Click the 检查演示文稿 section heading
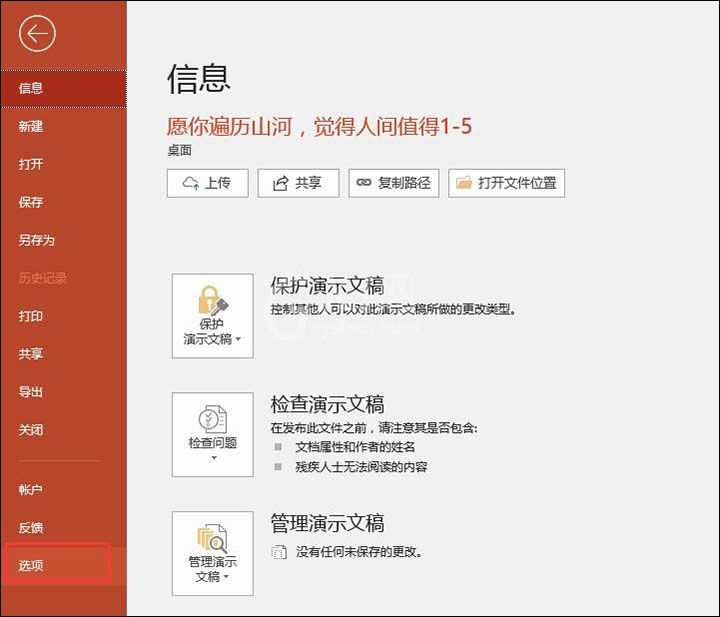The width and height of the screenshot is (720, 617). pyautogui.click(x=327, y=404)
